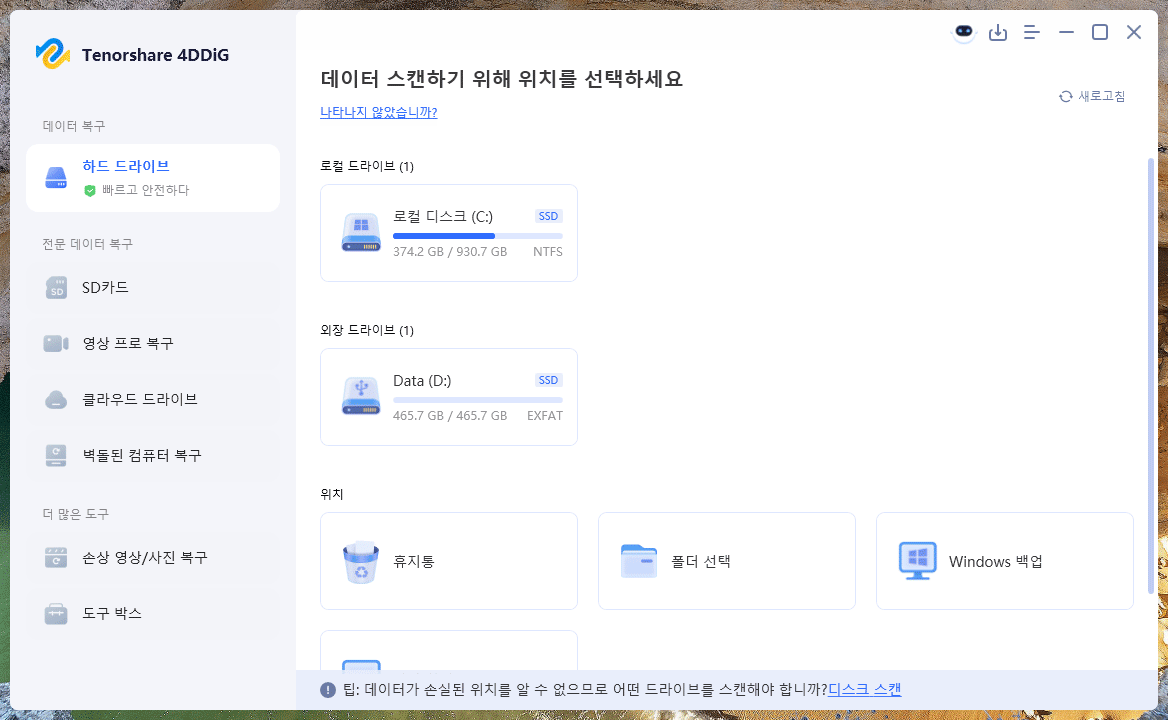Click the SSD badge on 로컬 디스크 (C:)
Image resolution: width=1168 pixels, height=720 pixels.
tap(548, 216)
